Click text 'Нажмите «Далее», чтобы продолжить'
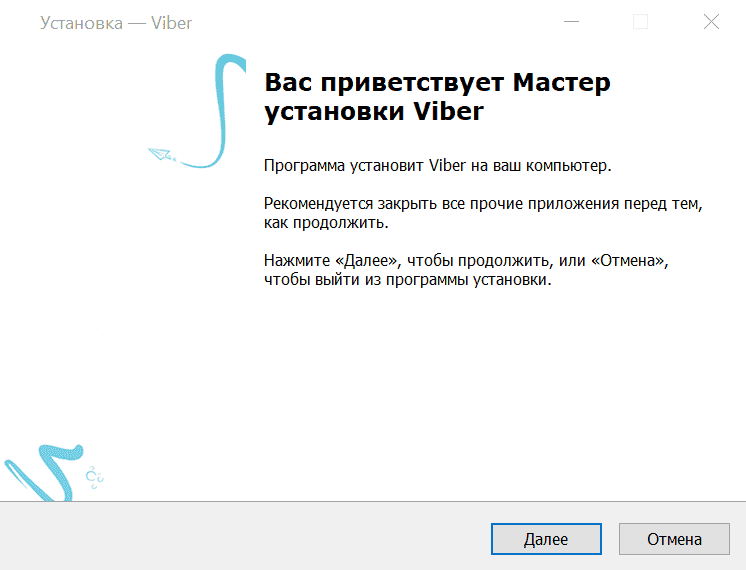This screenshot has height=570, width=746. (408, 261)
